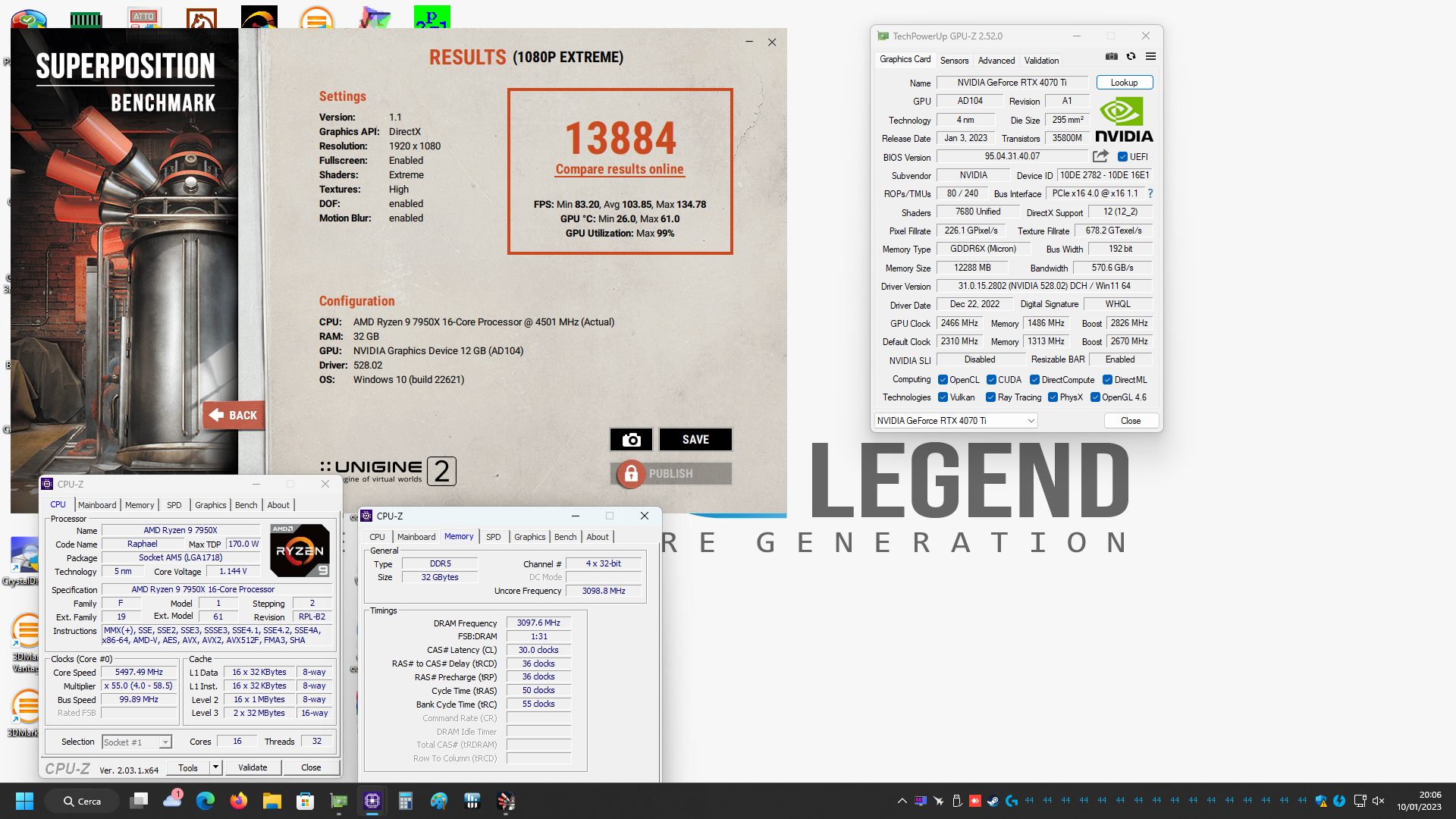Open Task View on the taskbar
The image size is (1456, 819).
139,801
